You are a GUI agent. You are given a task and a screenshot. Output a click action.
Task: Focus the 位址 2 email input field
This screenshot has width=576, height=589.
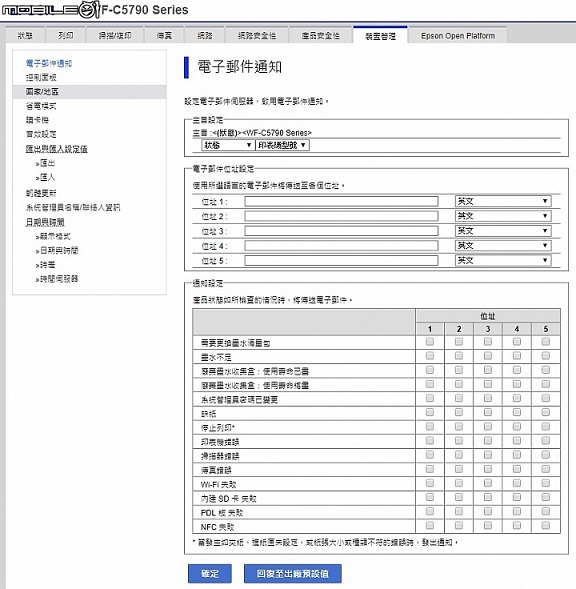[341, 216]
